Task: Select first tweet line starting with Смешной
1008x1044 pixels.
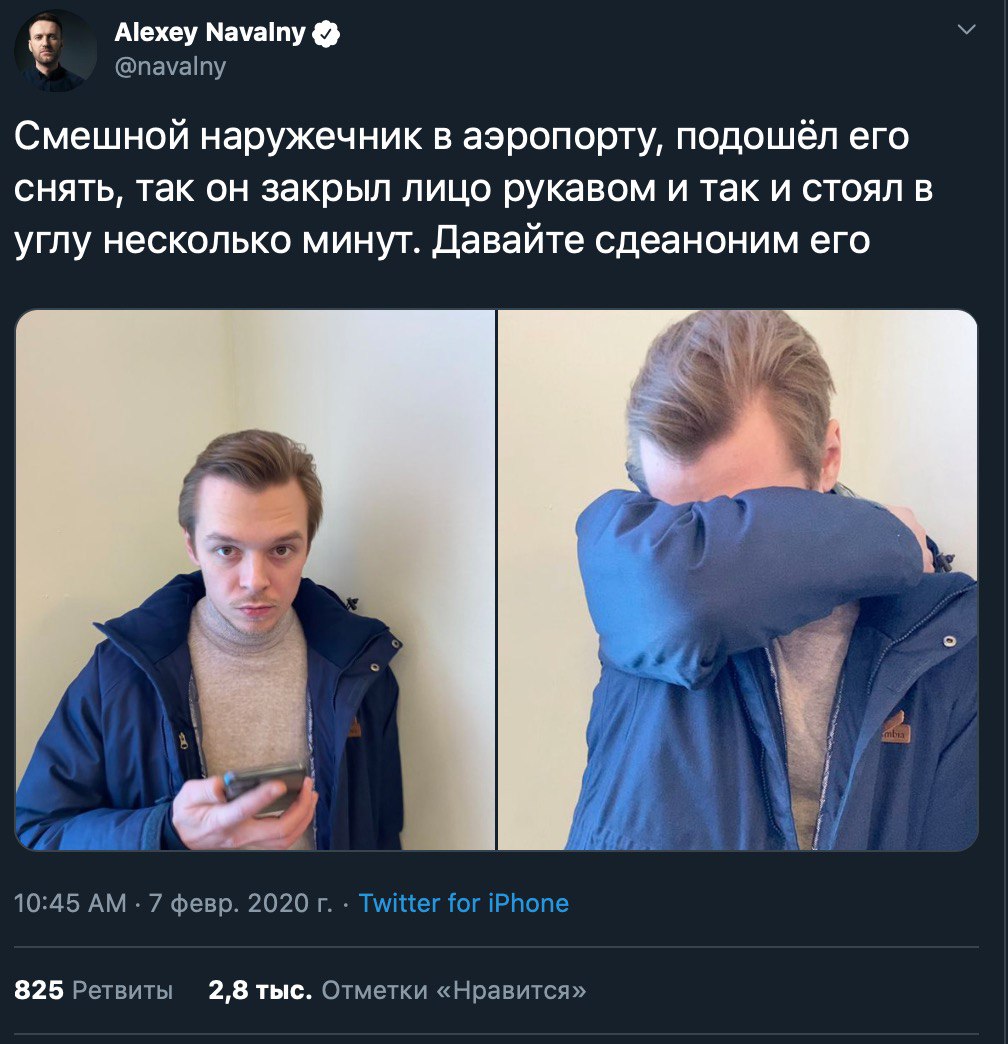Action: tap(461, 136)
